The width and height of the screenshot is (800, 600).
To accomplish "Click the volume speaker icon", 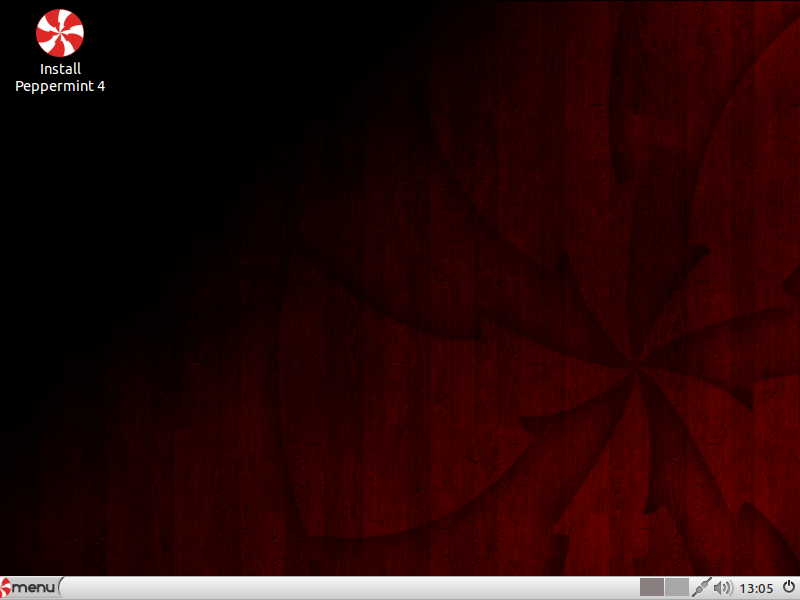I will pos(724,587).
